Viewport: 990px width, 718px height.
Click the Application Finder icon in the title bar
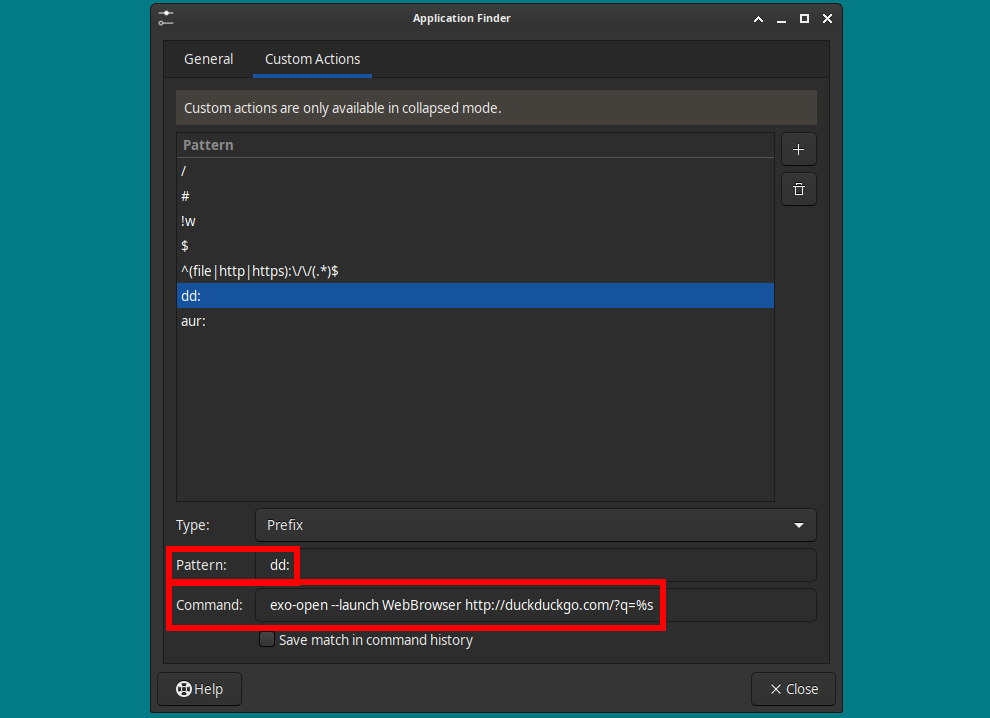click(166, 17)
